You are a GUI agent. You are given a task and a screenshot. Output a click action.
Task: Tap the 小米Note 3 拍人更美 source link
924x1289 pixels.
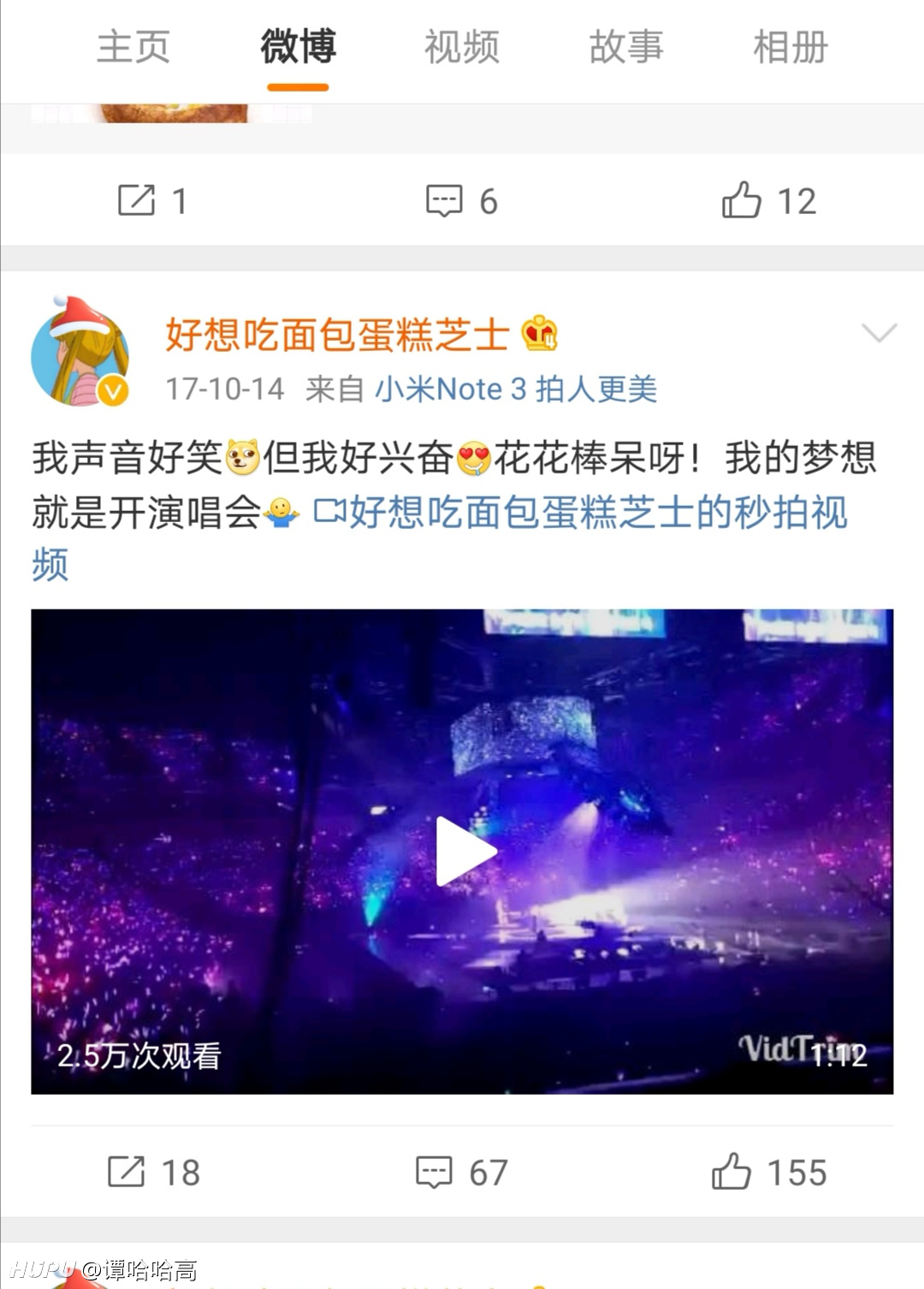point(516,389)
